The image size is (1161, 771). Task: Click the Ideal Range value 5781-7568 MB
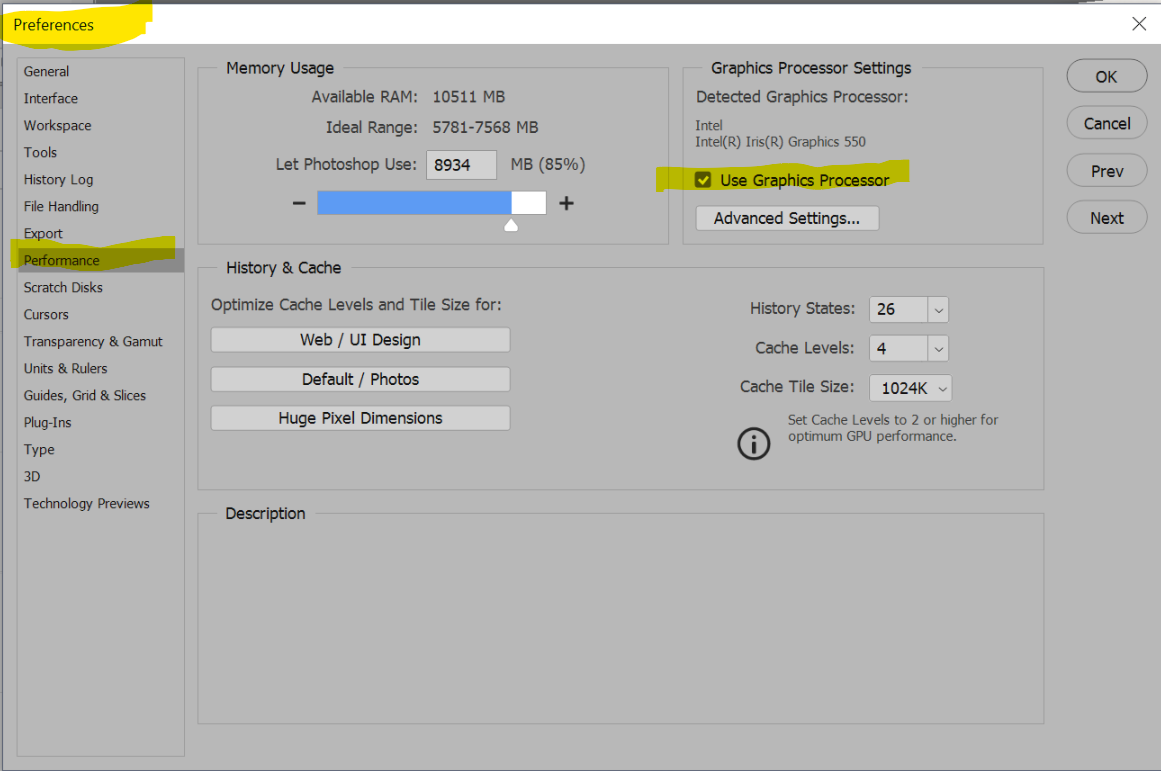(486, 127)
